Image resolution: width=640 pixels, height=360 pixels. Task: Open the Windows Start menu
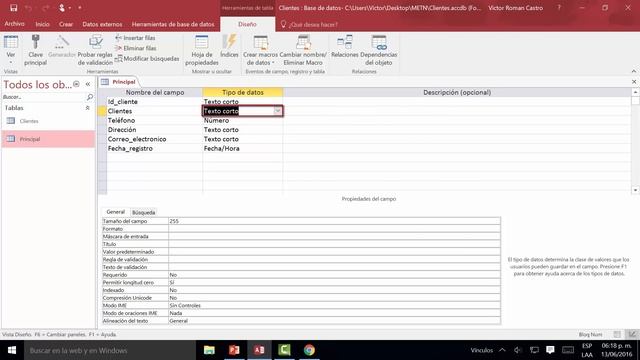[12, 350]
